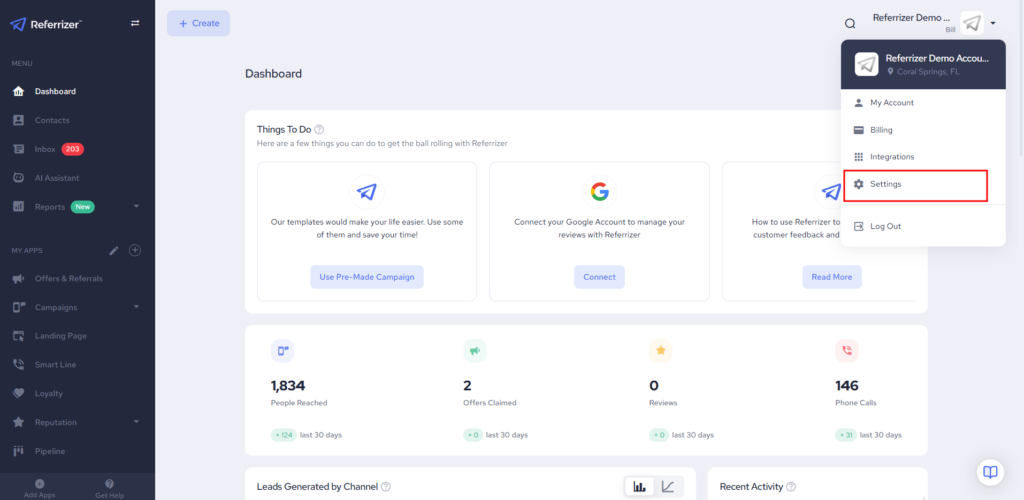
Task: Click the Add Apps icon
Action: [x=40, y=484]
